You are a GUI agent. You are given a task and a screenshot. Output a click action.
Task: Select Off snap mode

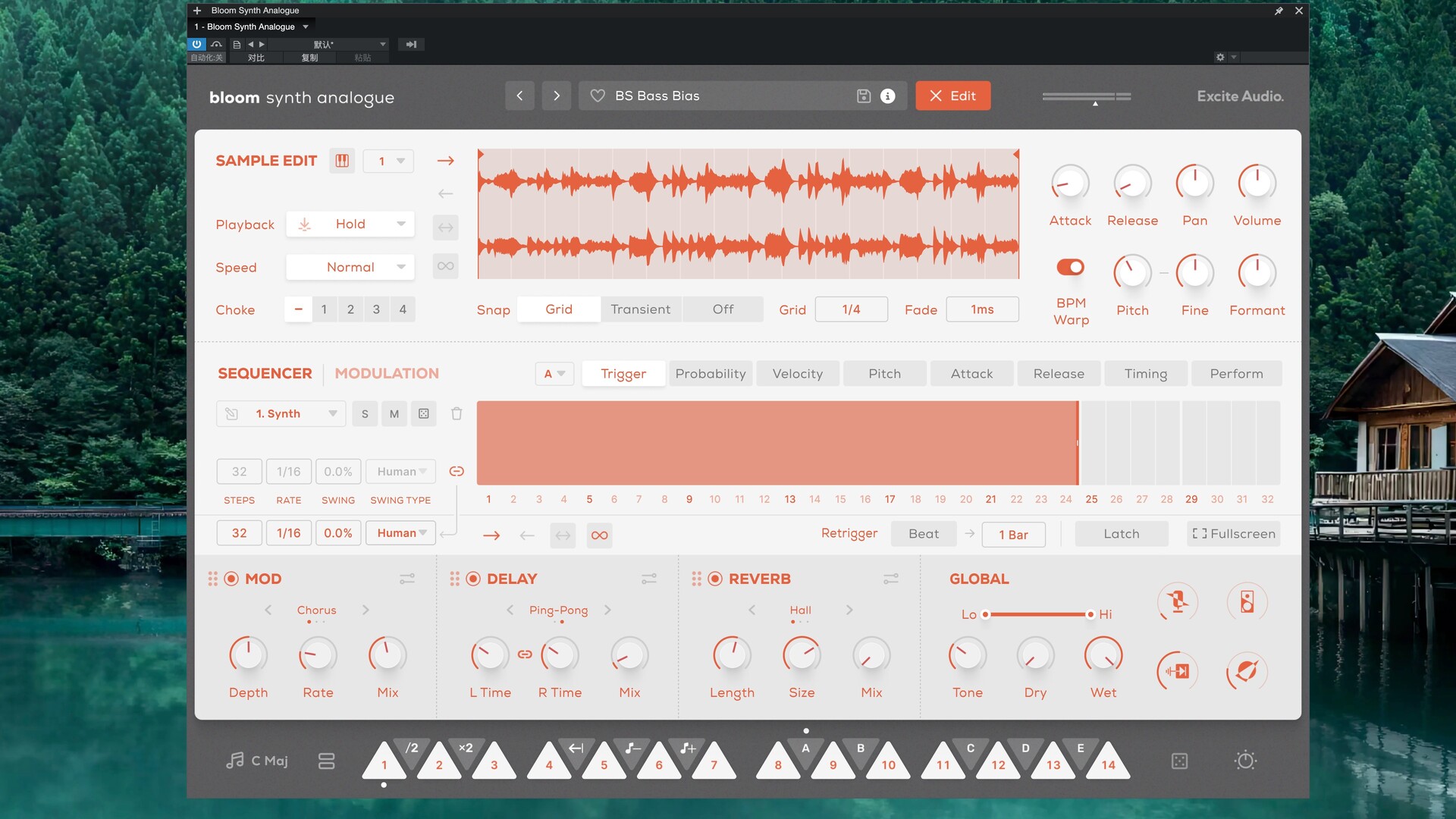[x=723, y=309]
